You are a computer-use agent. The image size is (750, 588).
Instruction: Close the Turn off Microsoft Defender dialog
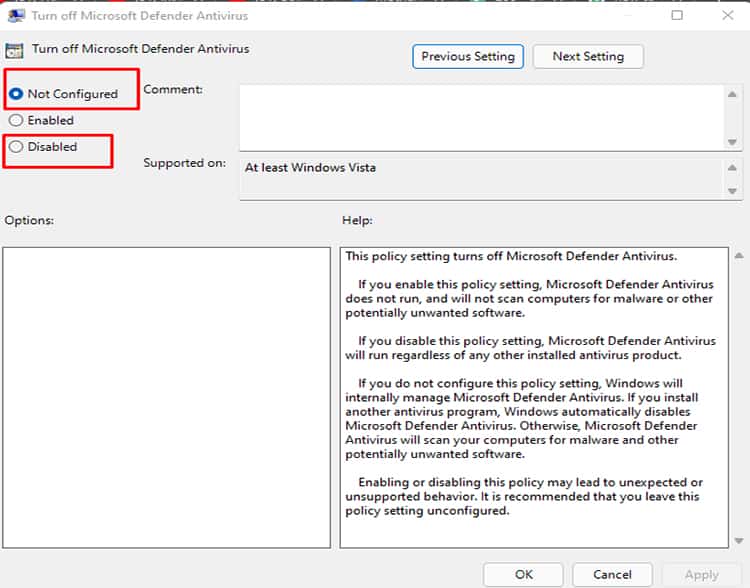[x=728, y=15]
